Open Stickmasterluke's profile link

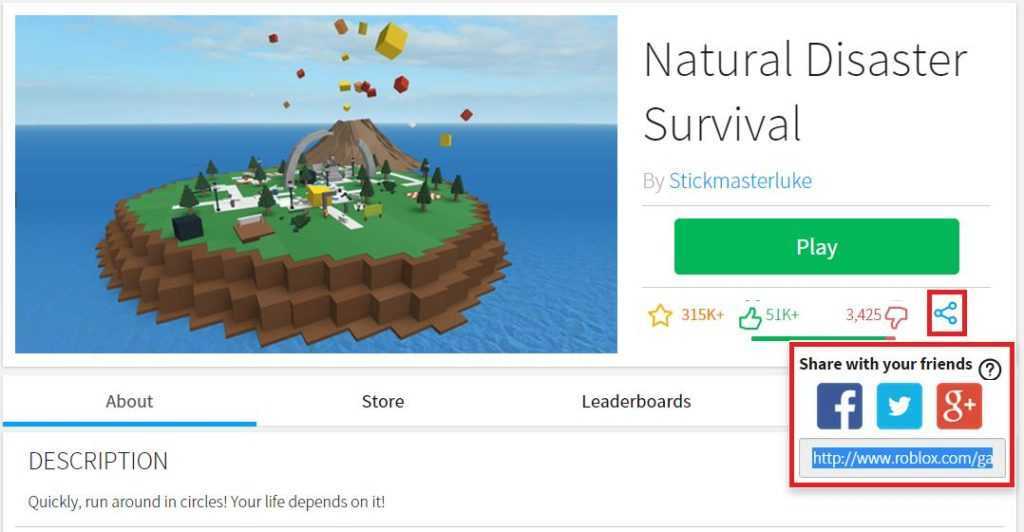point(740,181)
